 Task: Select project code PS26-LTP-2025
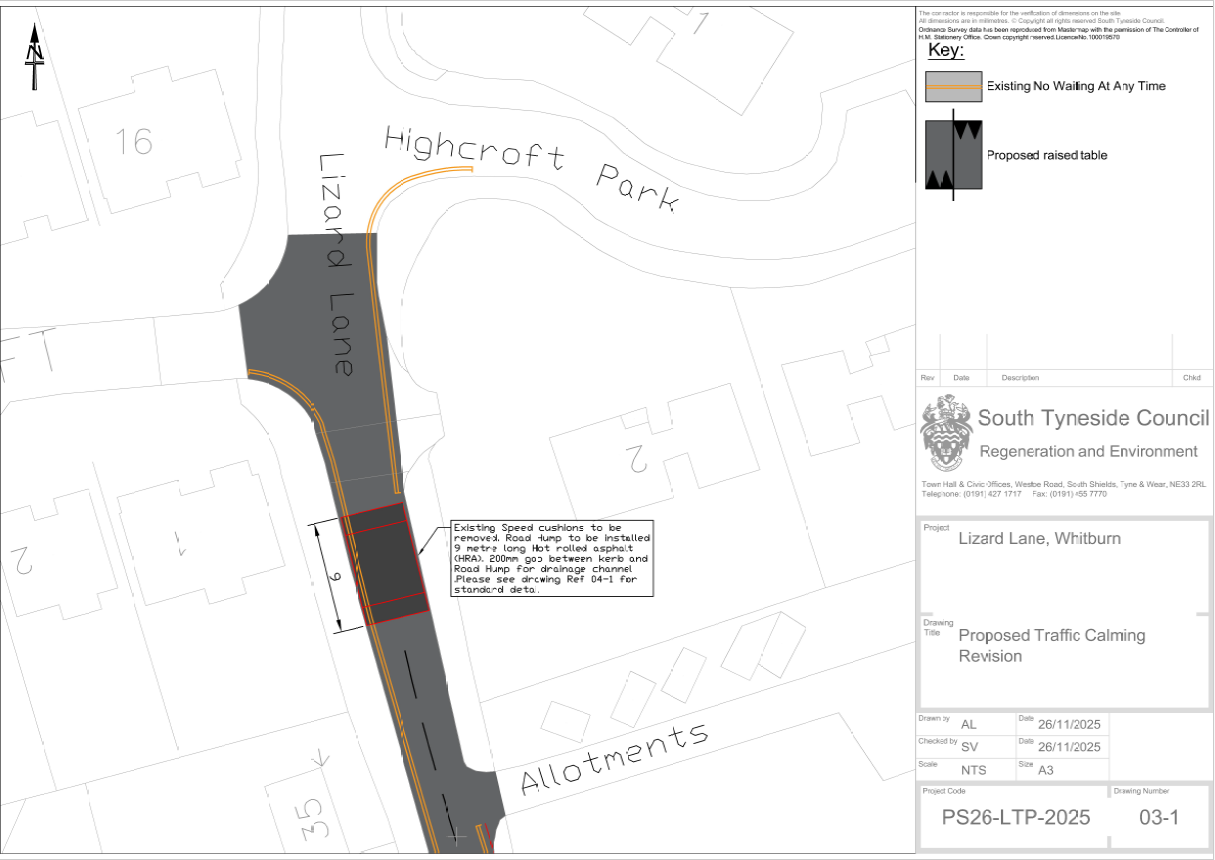[x=1016, y=818]
